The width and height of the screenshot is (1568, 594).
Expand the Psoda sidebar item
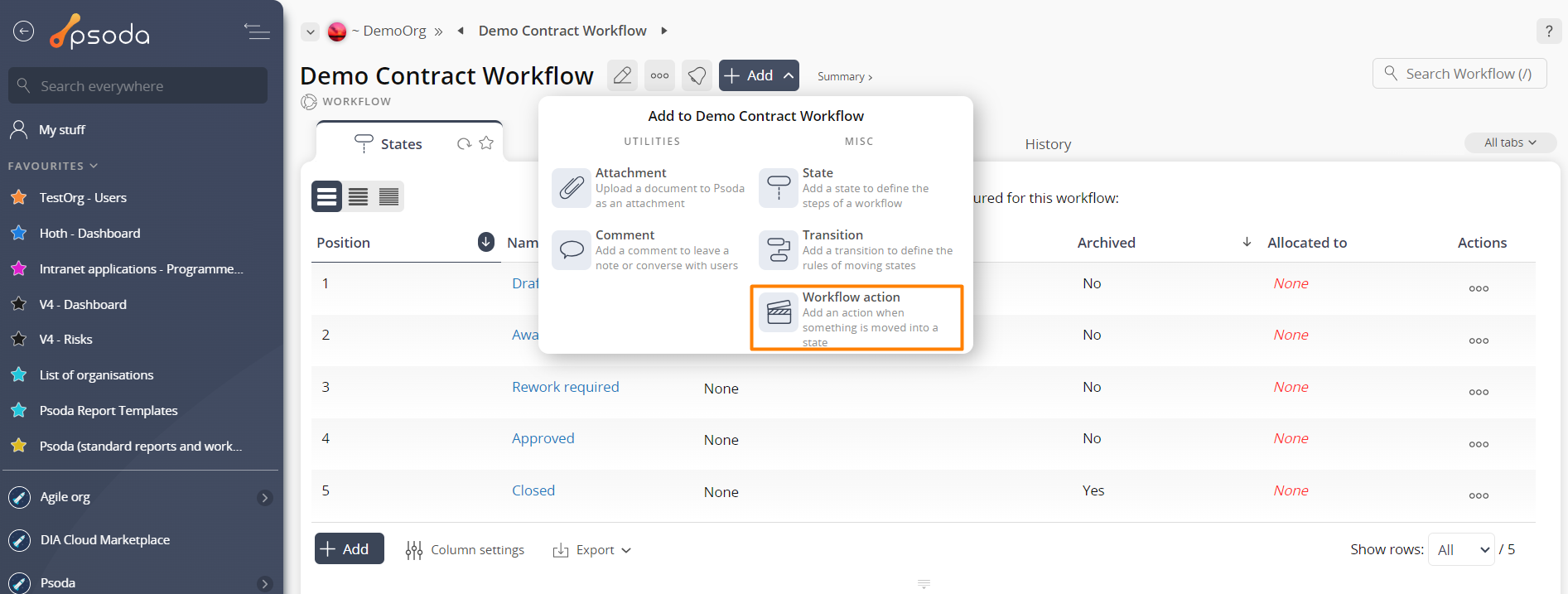264,583
